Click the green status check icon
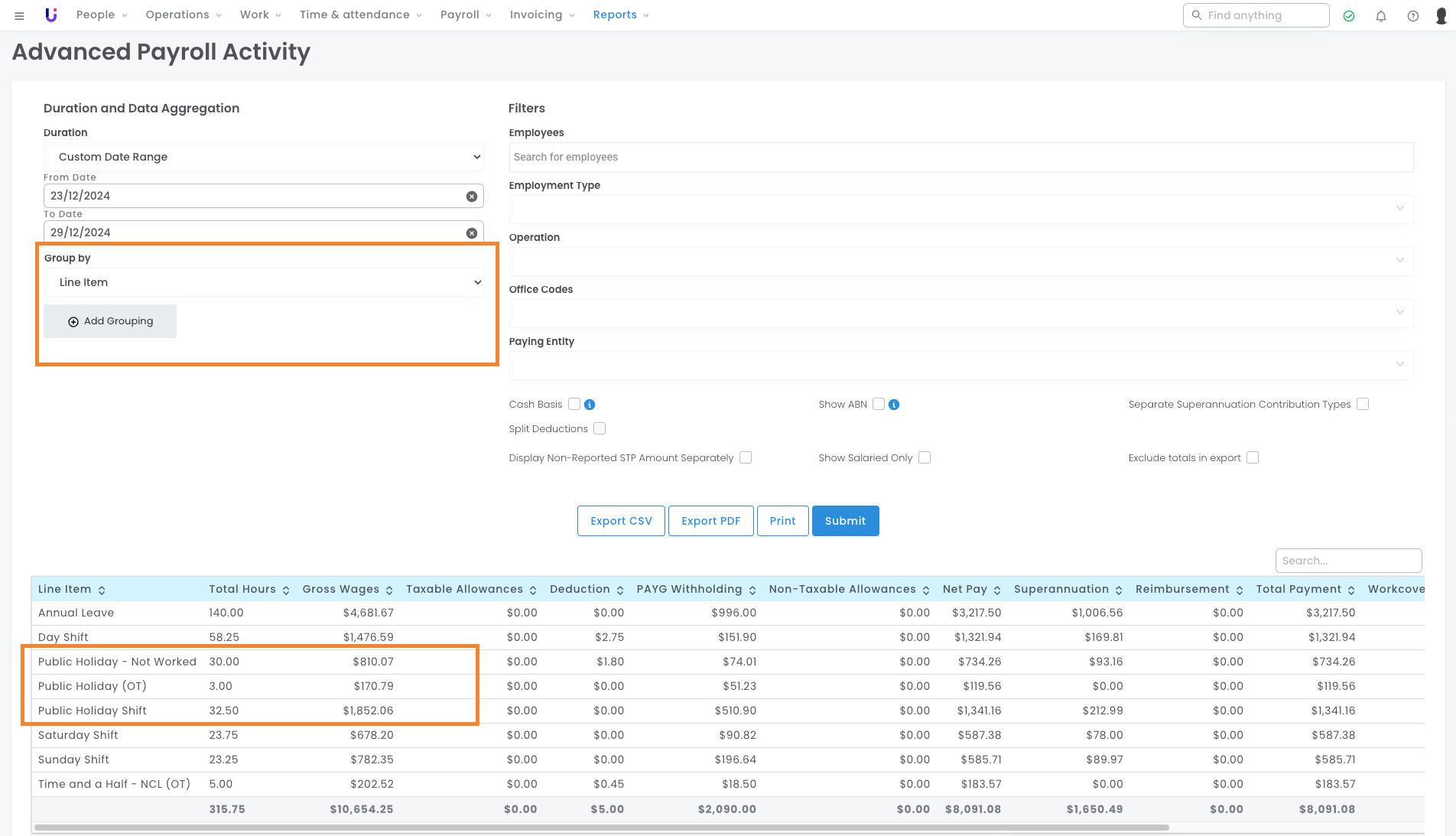Image resolution: width=1456 pixels, height=836 pixels. pyautogui.click(x=1349, y=16)
